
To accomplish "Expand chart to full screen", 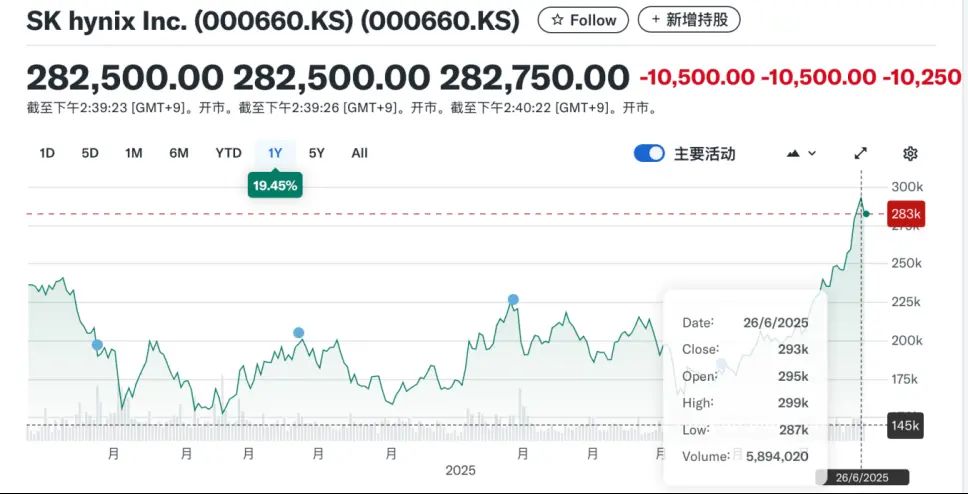I will (x=860, y=154).
